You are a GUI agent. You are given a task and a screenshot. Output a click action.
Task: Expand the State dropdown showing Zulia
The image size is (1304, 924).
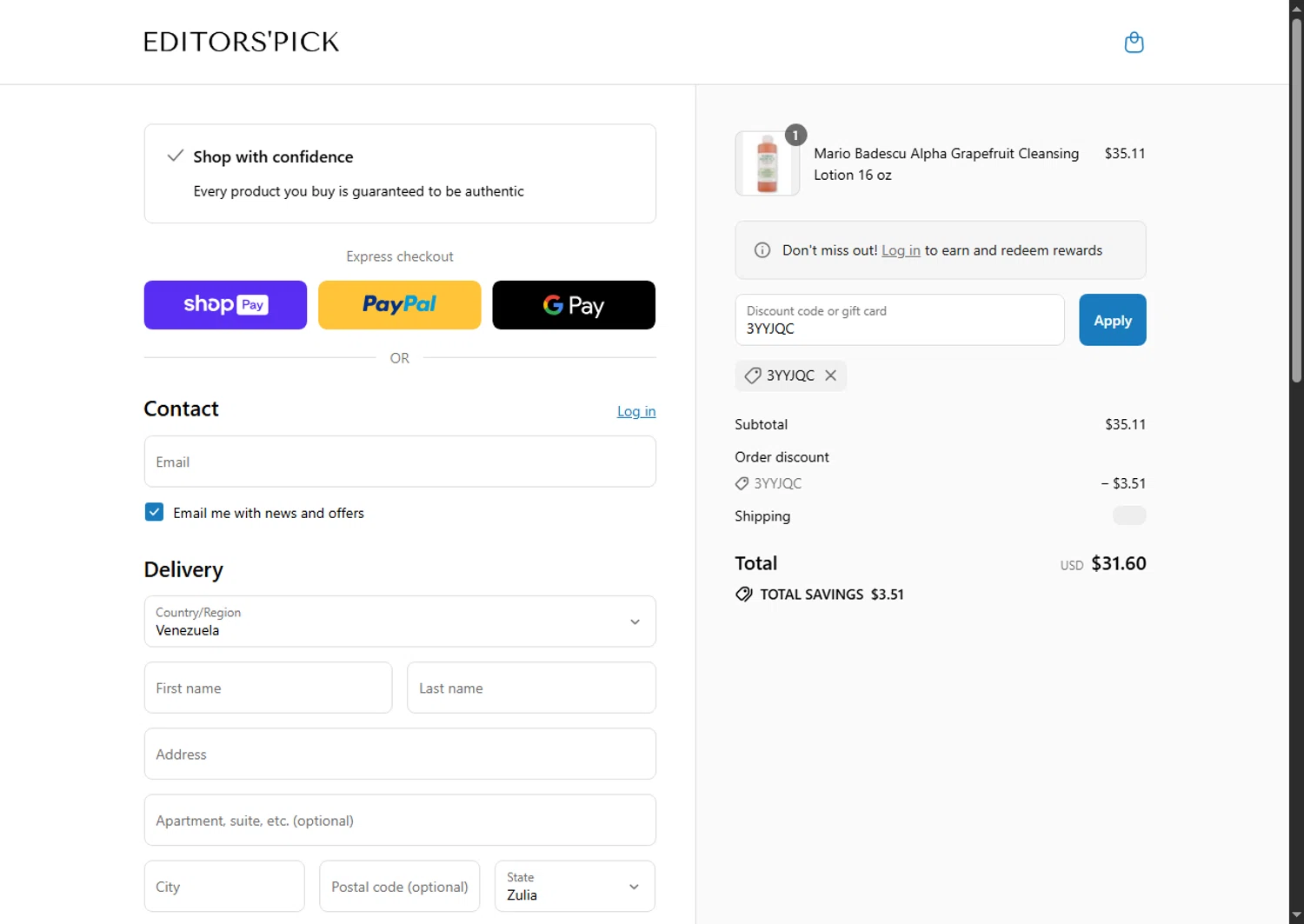point(575,887)
